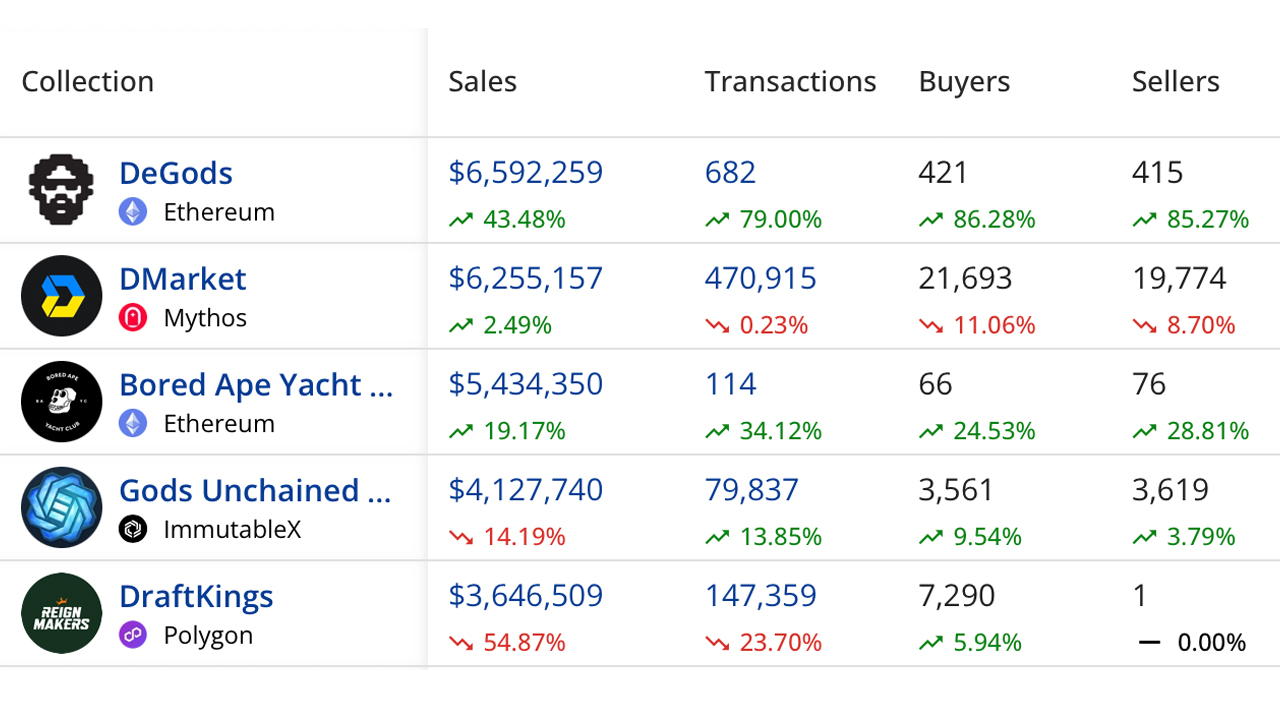Sort by the Sales column header
1280x720 pixels.
pyautogui.click(x=482, y=81)
